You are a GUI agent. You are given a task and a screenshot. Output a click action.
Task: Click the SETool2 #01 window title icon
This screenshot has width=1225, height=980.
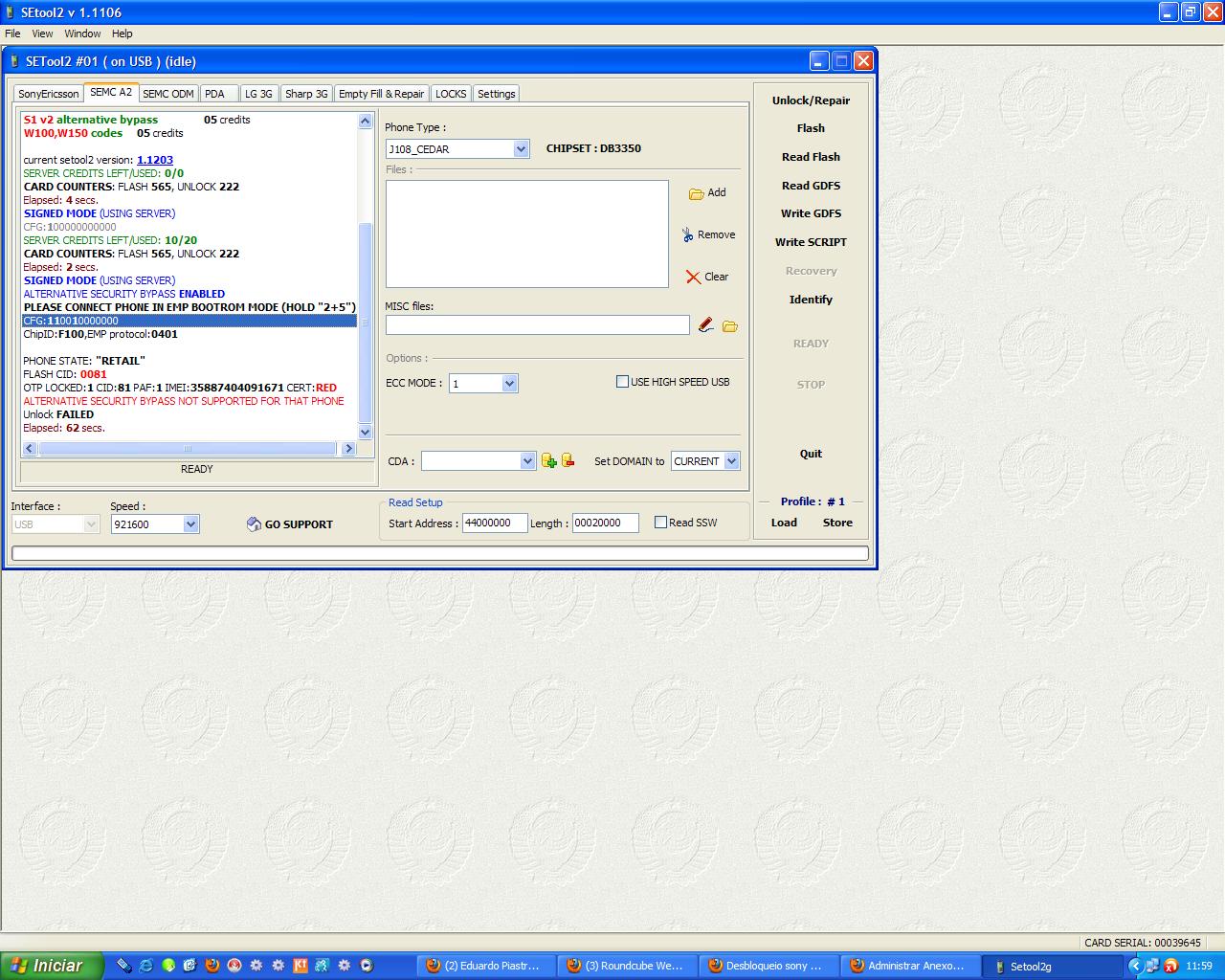14,61
